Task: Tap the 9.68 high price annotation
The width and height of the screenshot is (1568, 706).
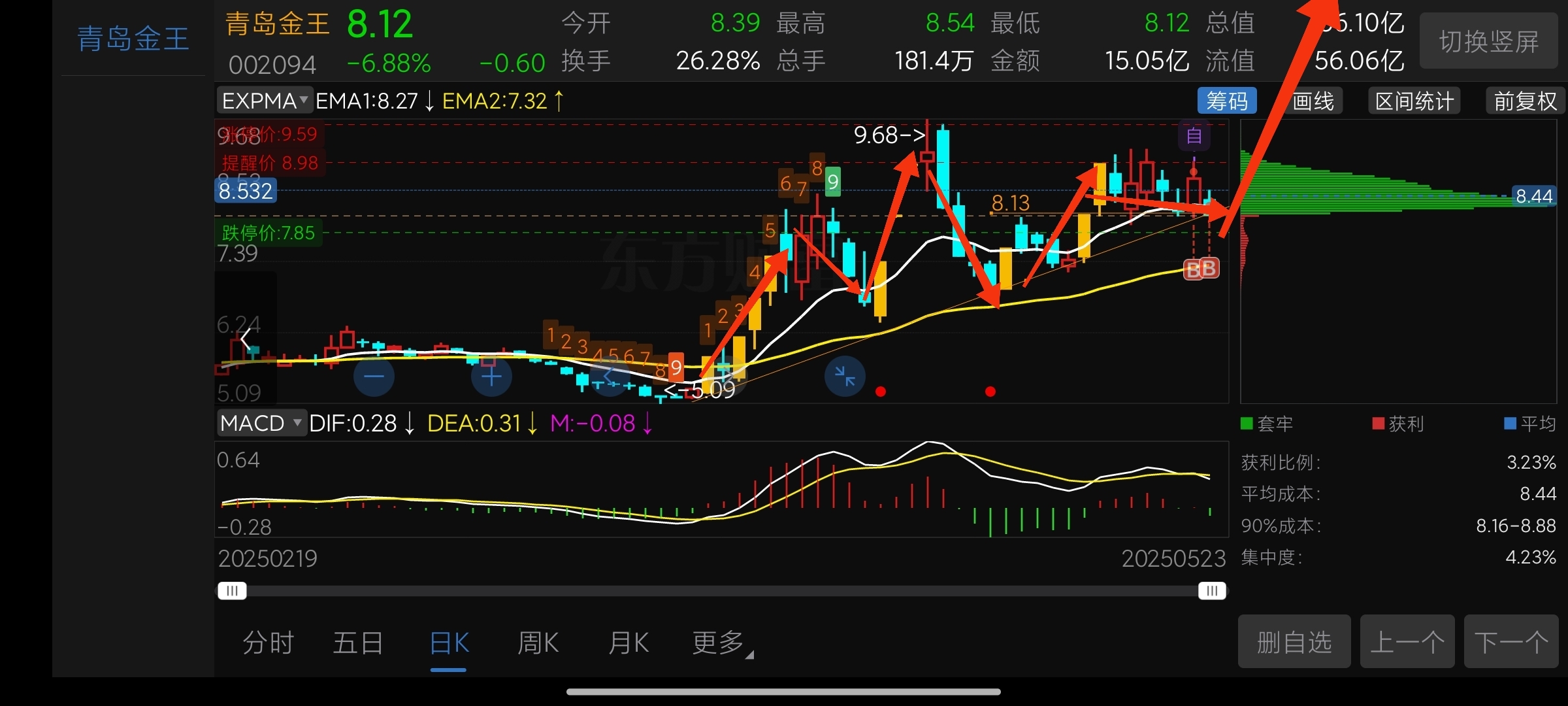Action: click(890, 135)
